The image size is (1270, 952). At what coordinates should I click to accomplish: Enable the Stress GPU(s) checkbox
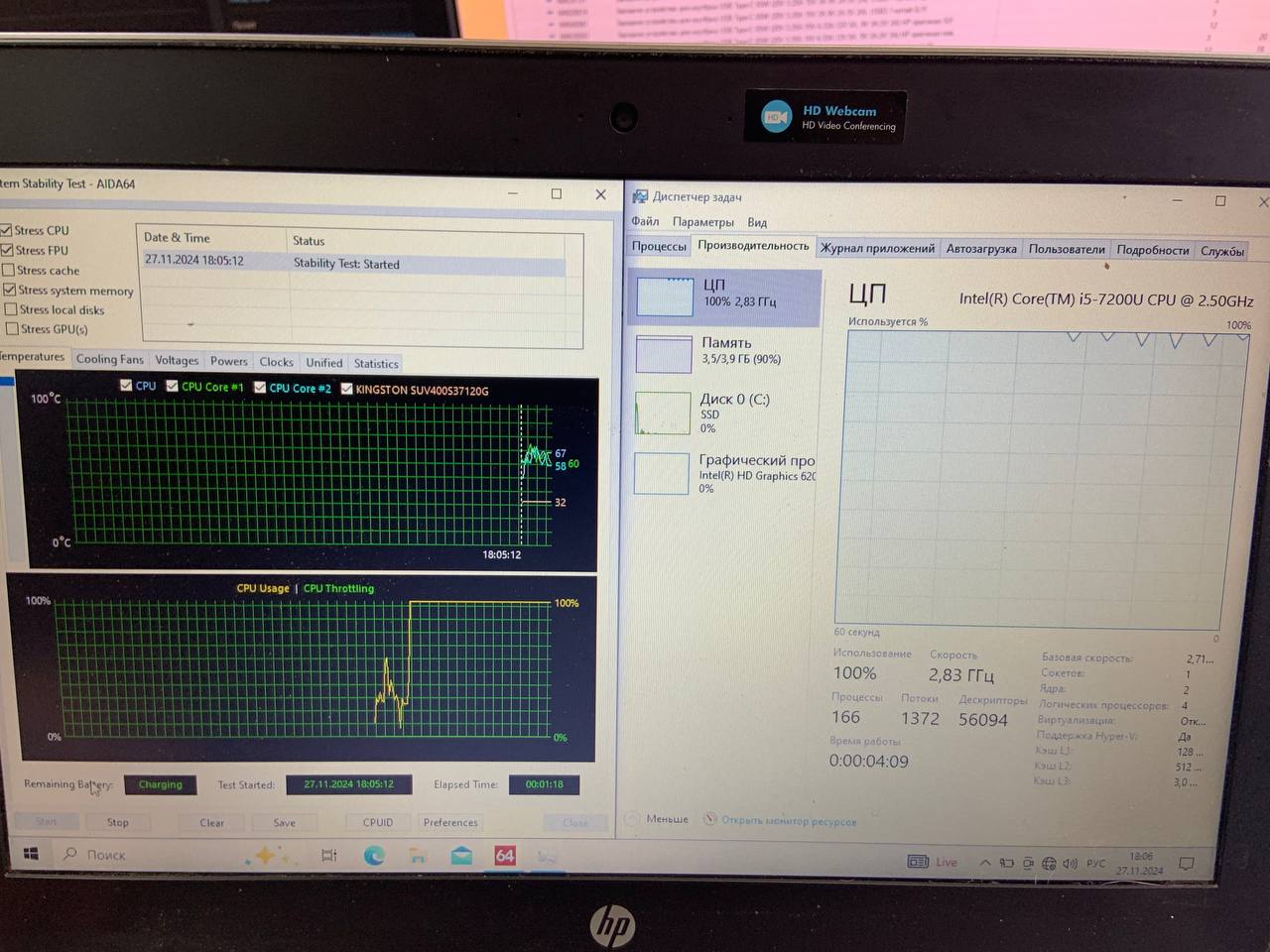12,328
